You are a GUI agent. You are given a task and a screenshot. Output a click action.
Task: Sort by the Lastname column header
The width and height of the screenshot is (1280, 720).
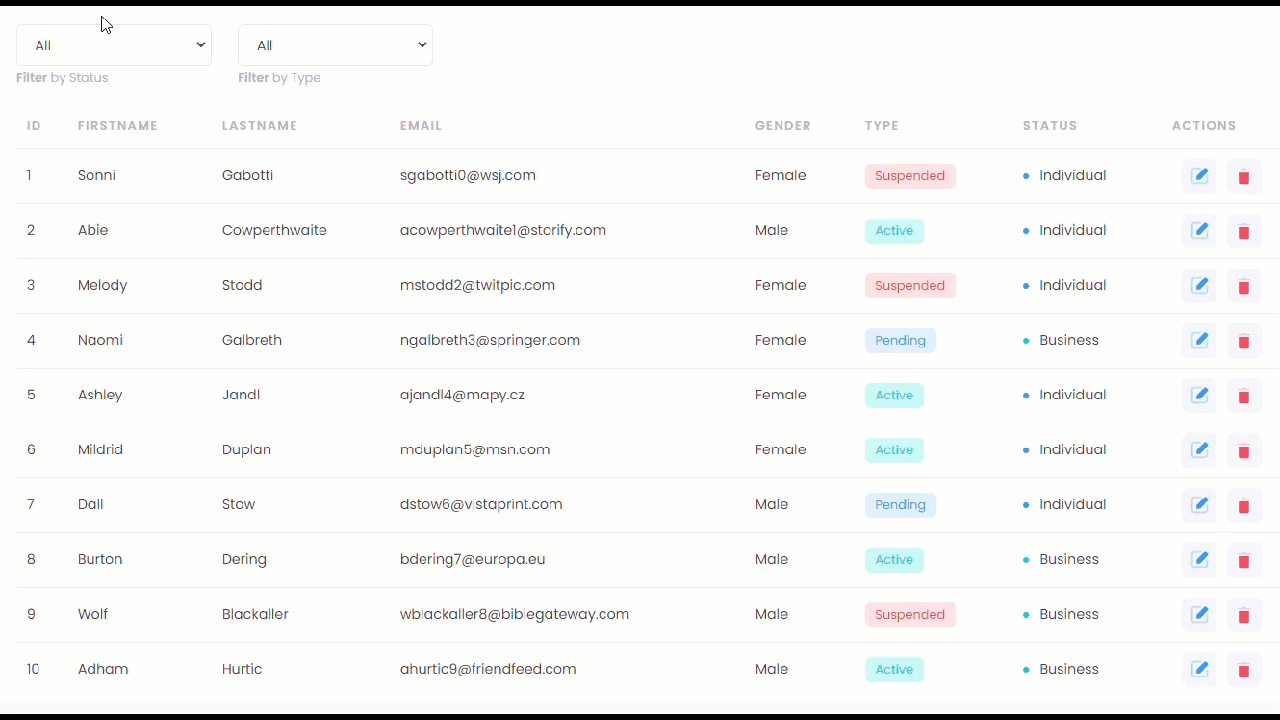click(x=260, y=126)
